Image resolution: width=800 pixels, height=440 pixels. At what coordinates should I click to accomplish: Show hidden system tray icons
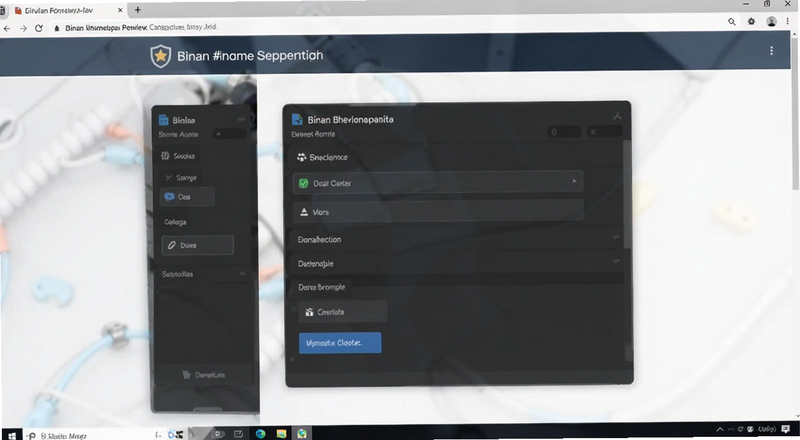point(720,430)
